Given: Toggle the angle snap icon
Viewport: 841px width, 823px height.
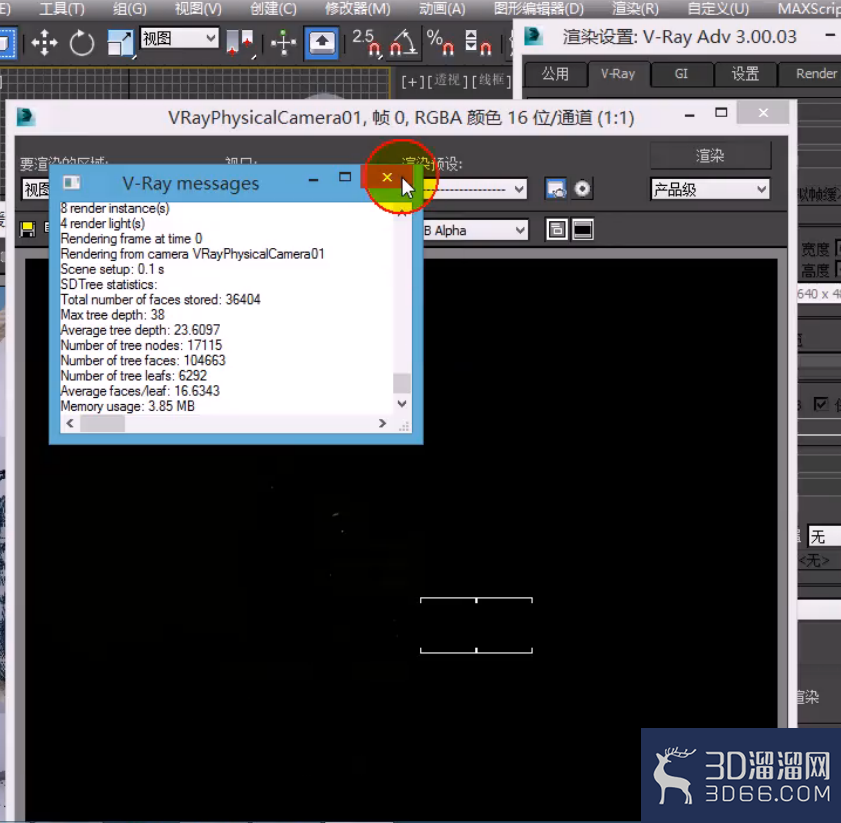Looking at the screenshot, I should click(404, 43).
